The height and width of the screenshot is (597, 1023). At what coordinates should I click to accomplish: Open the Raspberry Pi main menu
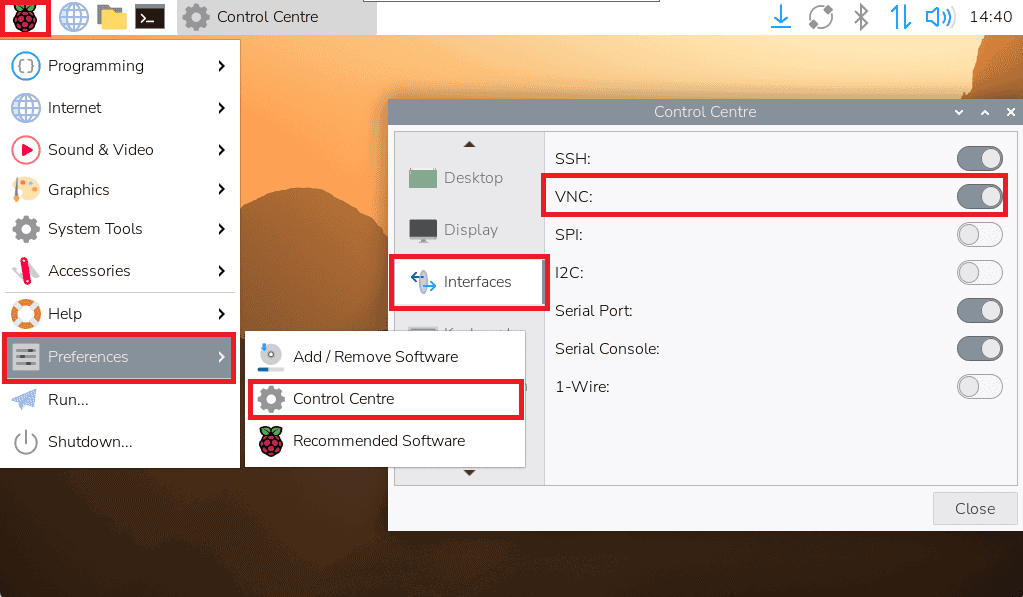coord(25,17)
